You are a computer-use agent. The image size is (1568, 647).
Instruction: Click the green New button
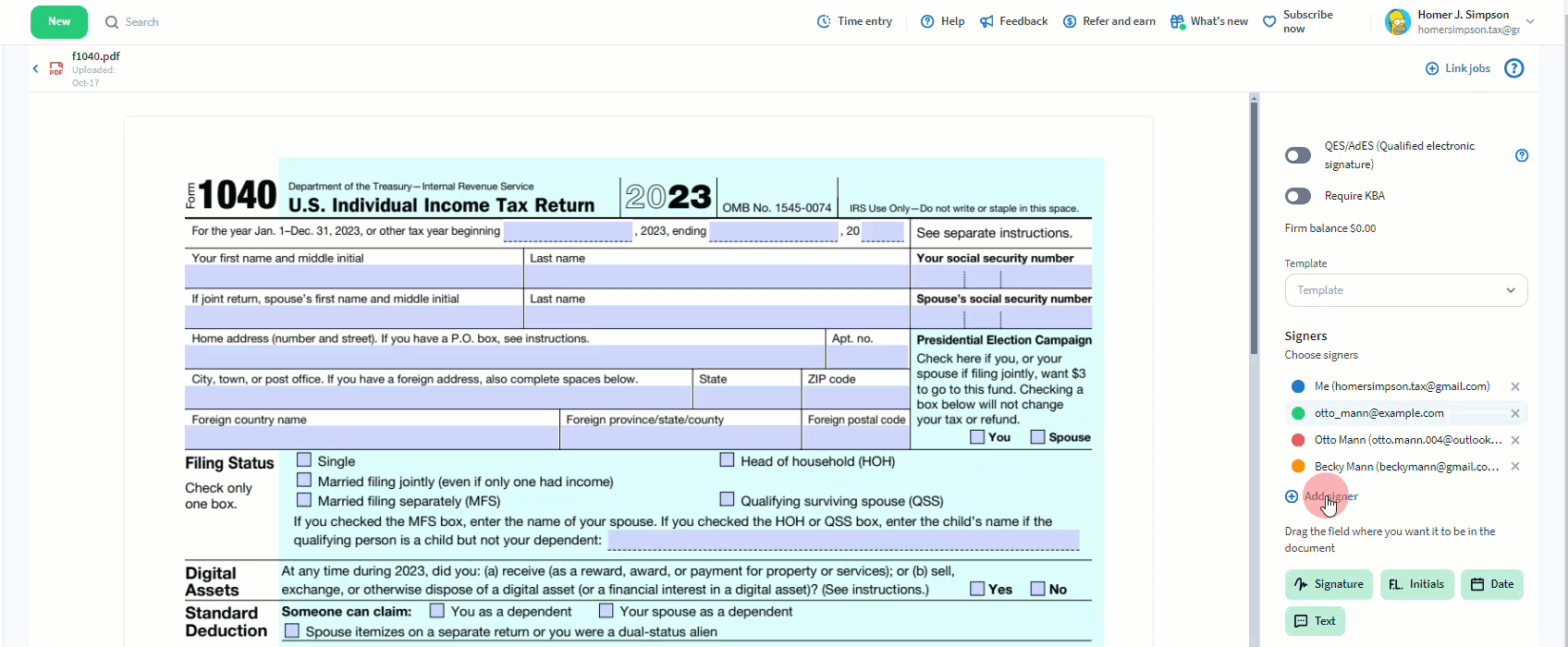click(59, 21)
